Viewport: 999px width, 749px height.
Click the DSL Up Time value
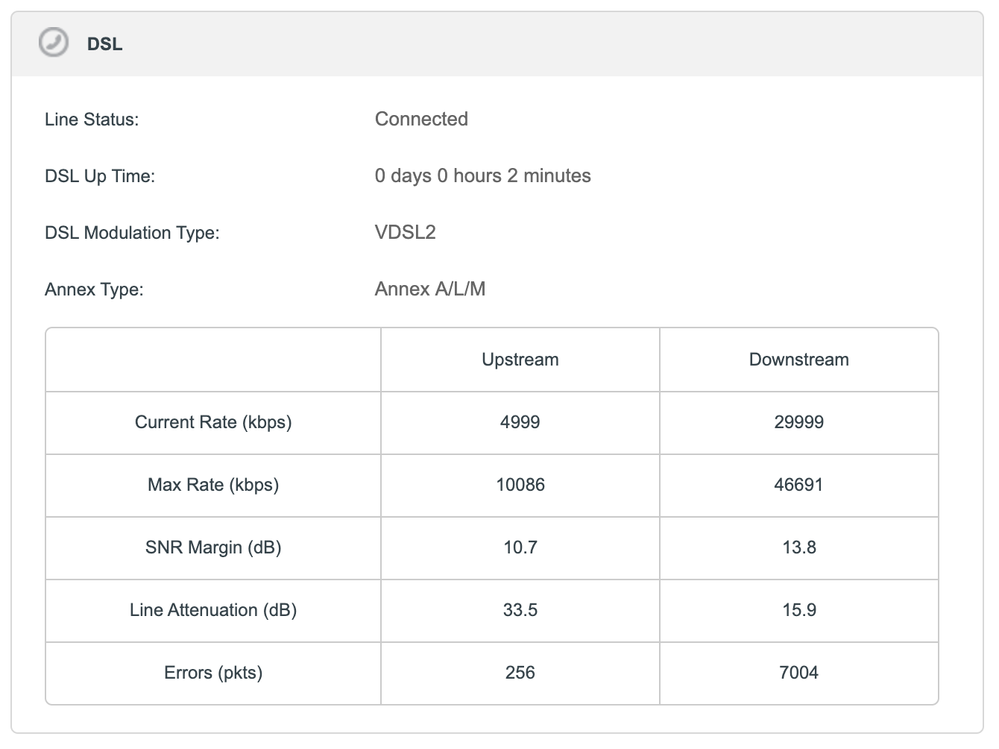pos(482,176)
